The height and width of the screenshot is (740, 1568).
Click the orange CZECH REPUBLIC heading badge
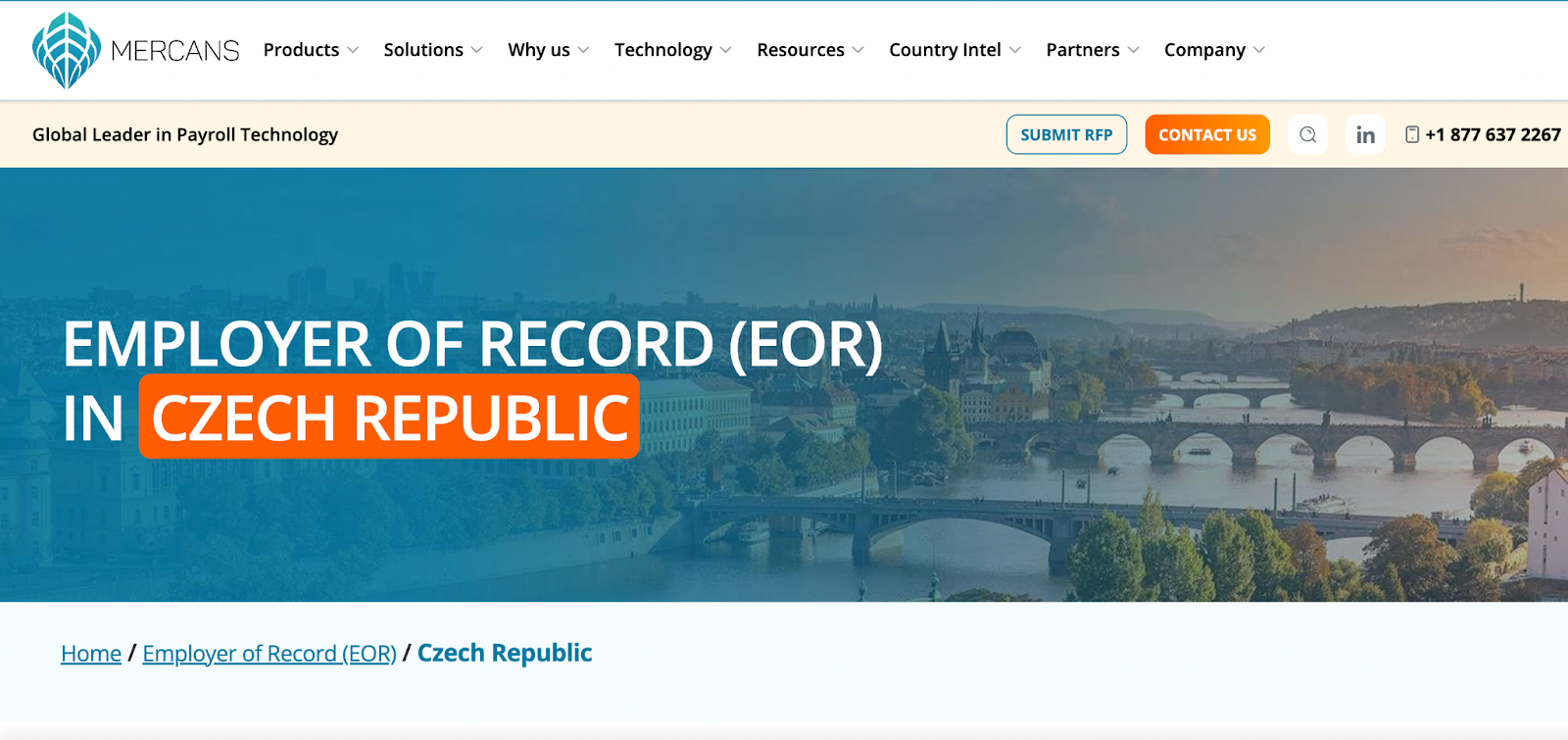389,418
